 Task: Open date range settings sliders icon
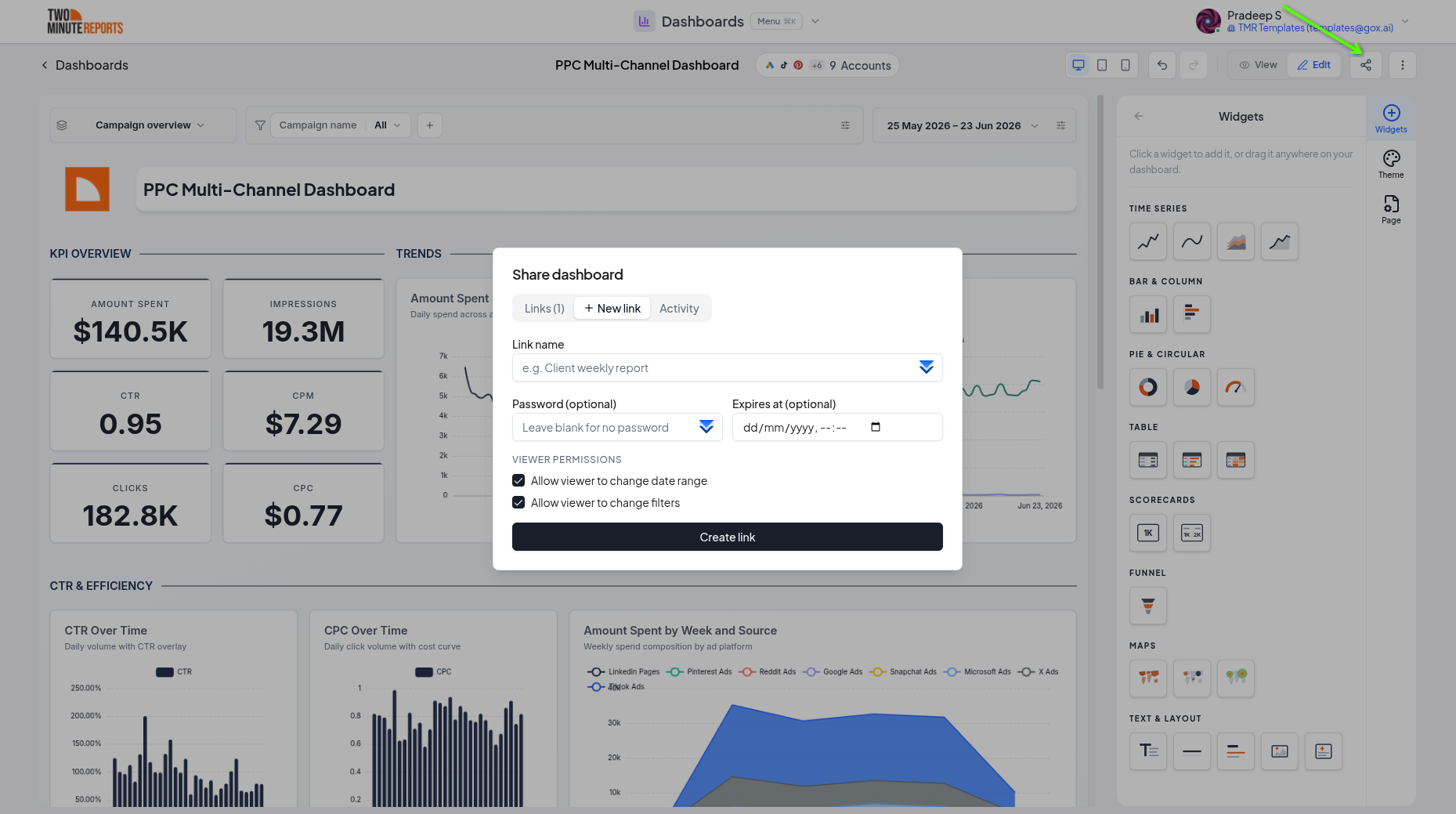[1060, 125]
